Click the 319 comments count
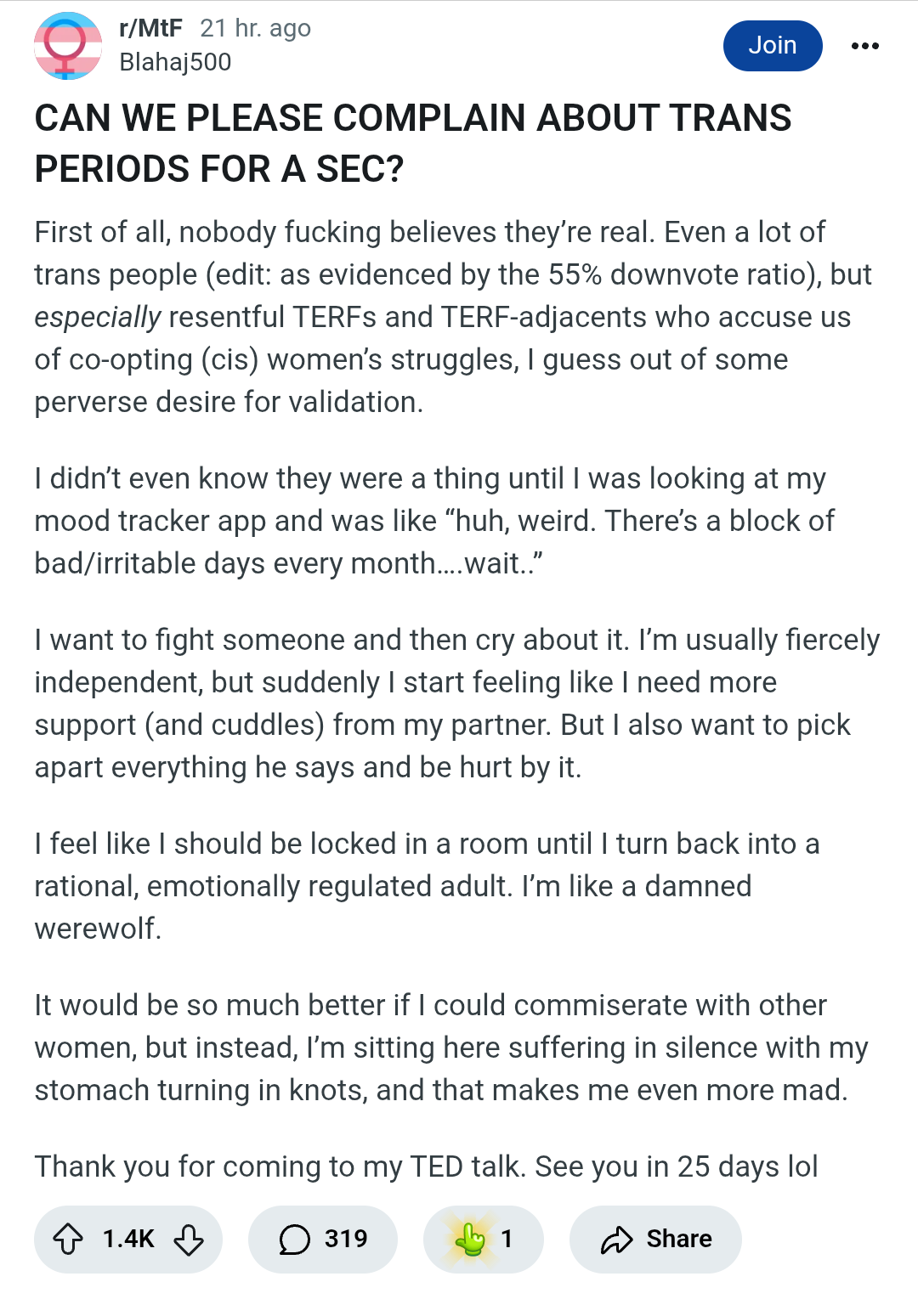 (346, 1239)
